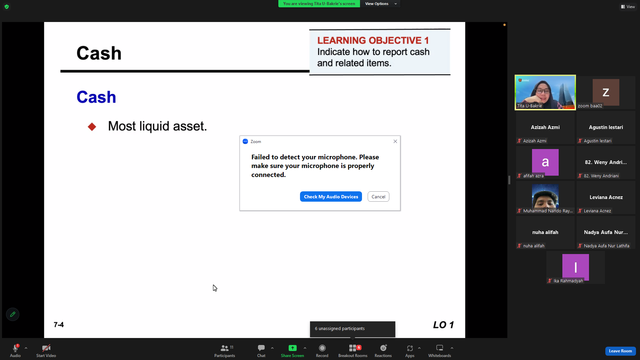
Task: Select Leviana Acnez participant tile
Action: click(606, 198)
